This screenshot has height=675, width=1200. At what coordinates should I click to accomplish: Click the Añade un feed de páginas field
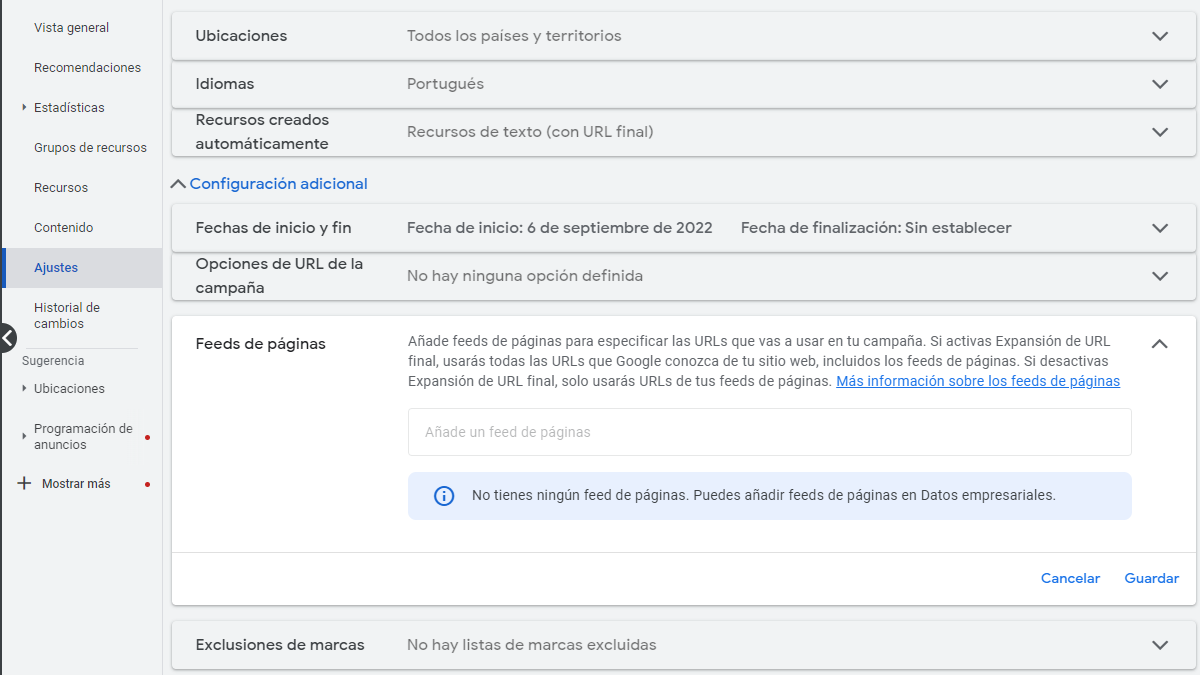point(769,431)
